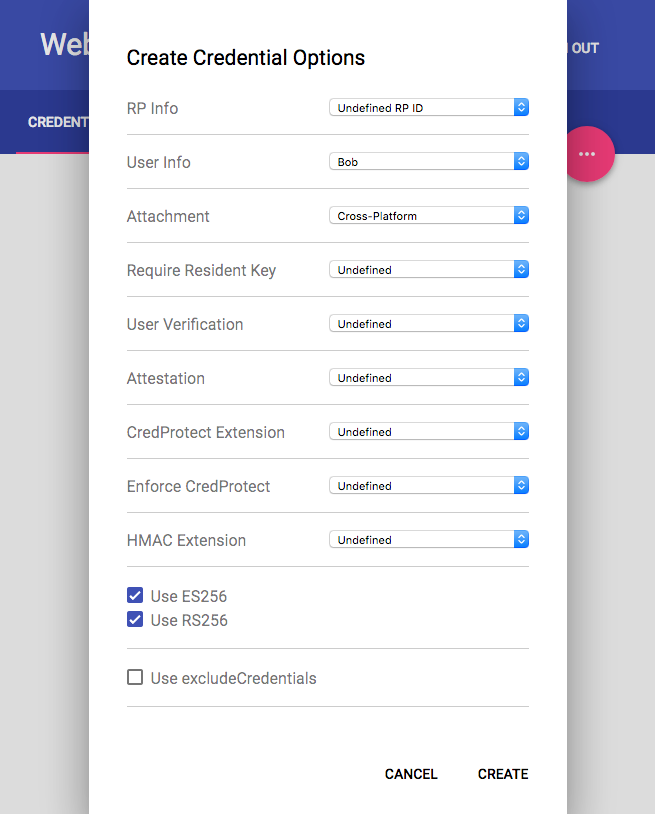Click the Use RS256 label text
The height and width of the screenshot is (814, 655).
click(x=189, y=620)
